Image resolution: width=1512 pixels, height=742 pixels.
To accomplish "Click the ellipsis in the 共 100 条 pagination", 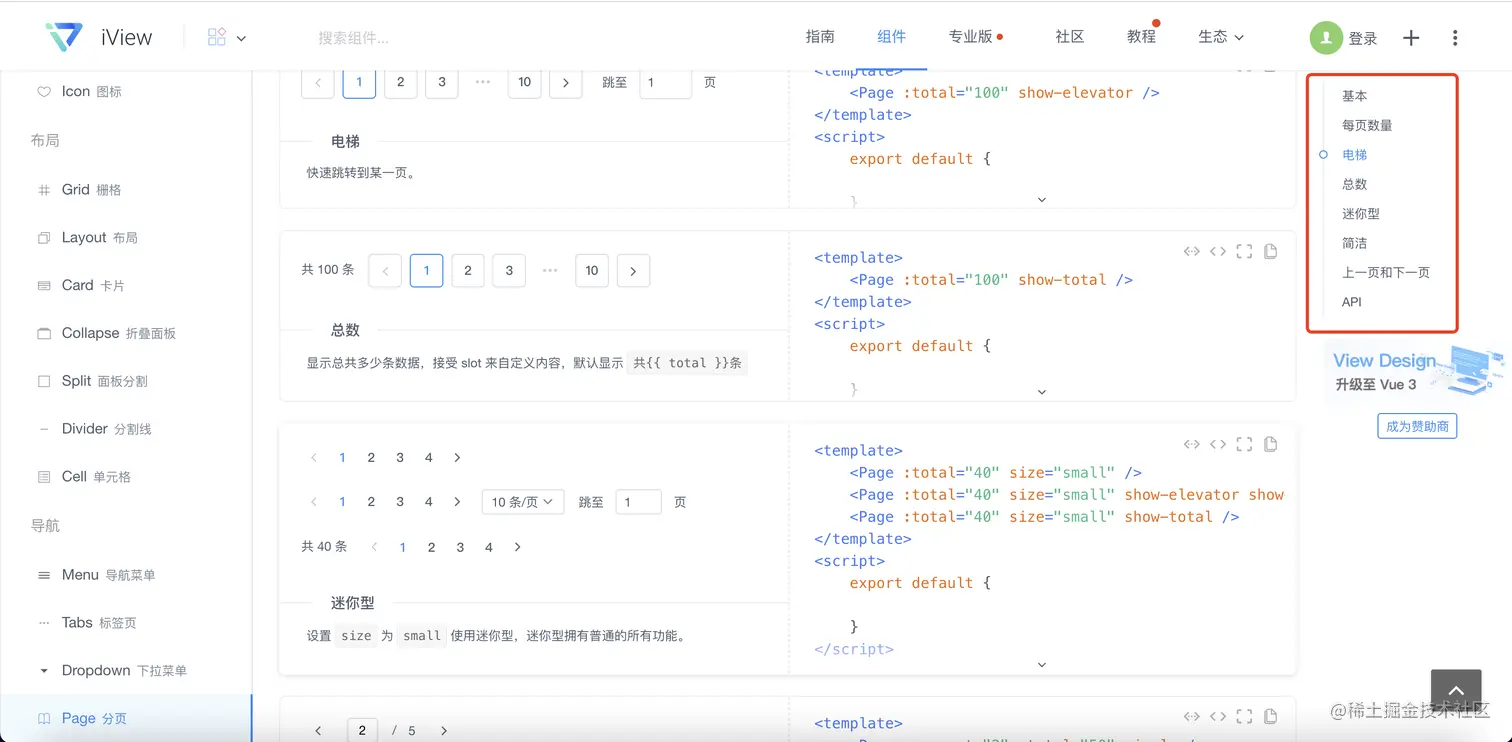I will (550, 270).
